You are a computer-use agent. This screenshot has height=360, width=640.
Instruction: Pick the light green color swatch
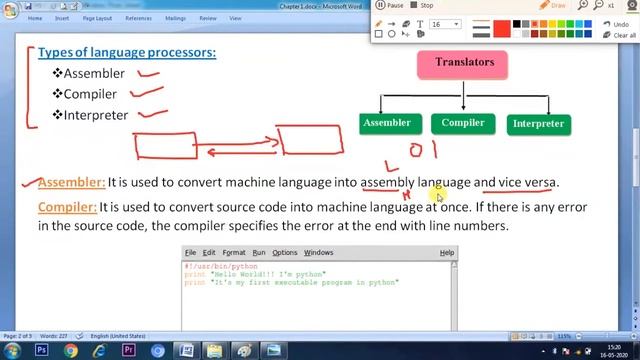561,24
